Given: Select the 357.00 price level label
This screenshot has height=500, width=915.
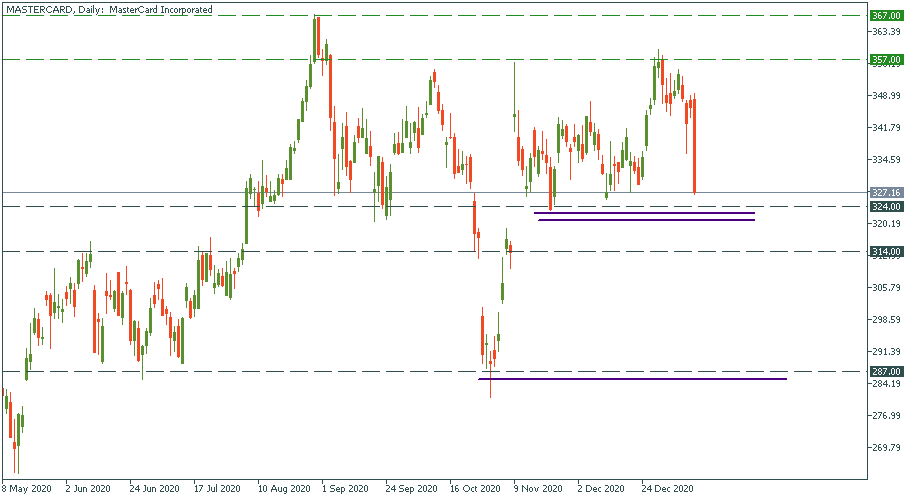Looking at the screenshot, I should 883,60.
